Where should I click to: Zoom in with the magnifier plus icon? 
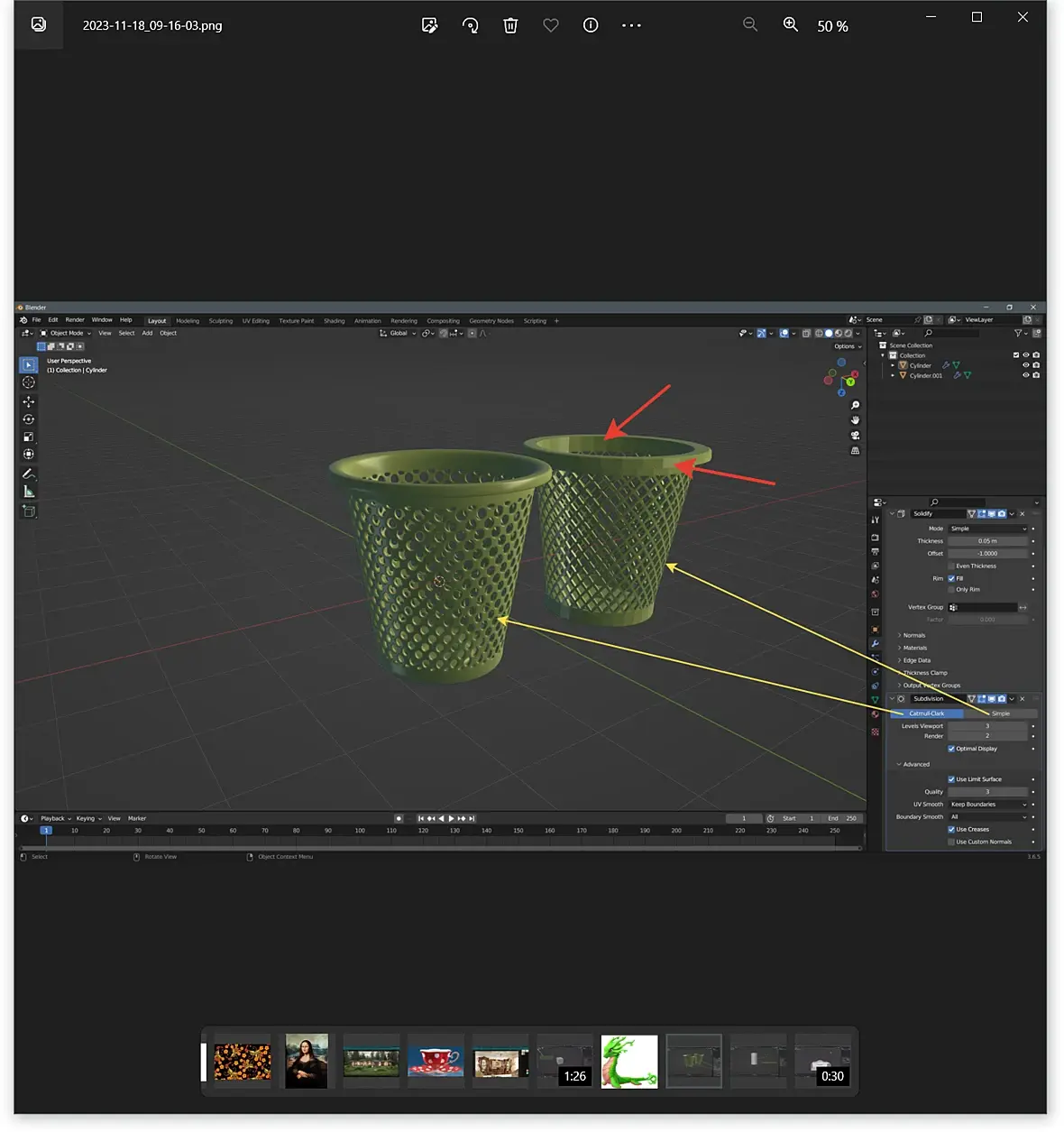(791, 25)
